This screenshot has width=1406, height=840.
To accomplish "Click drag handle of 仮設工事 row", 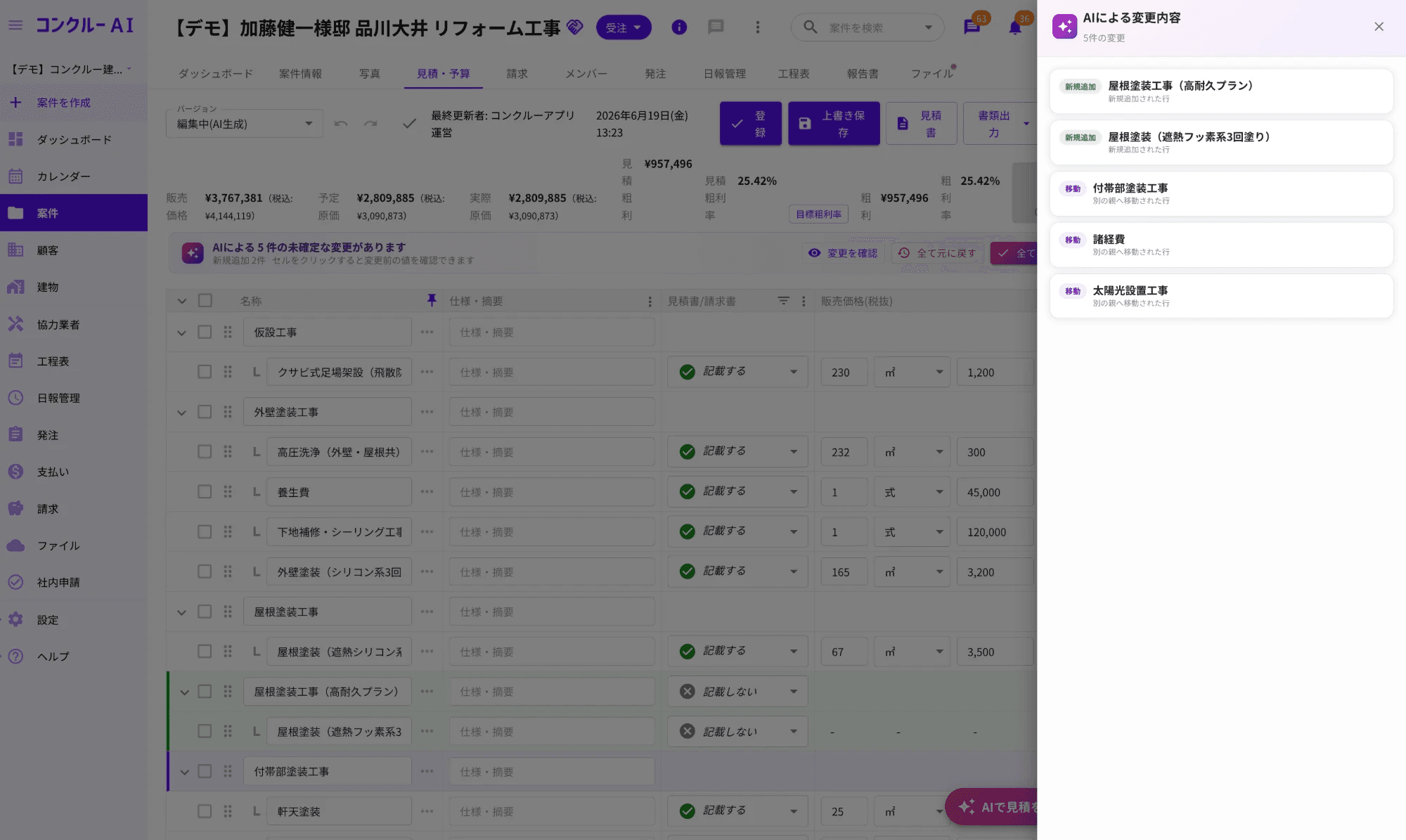I will pos(228,332).
